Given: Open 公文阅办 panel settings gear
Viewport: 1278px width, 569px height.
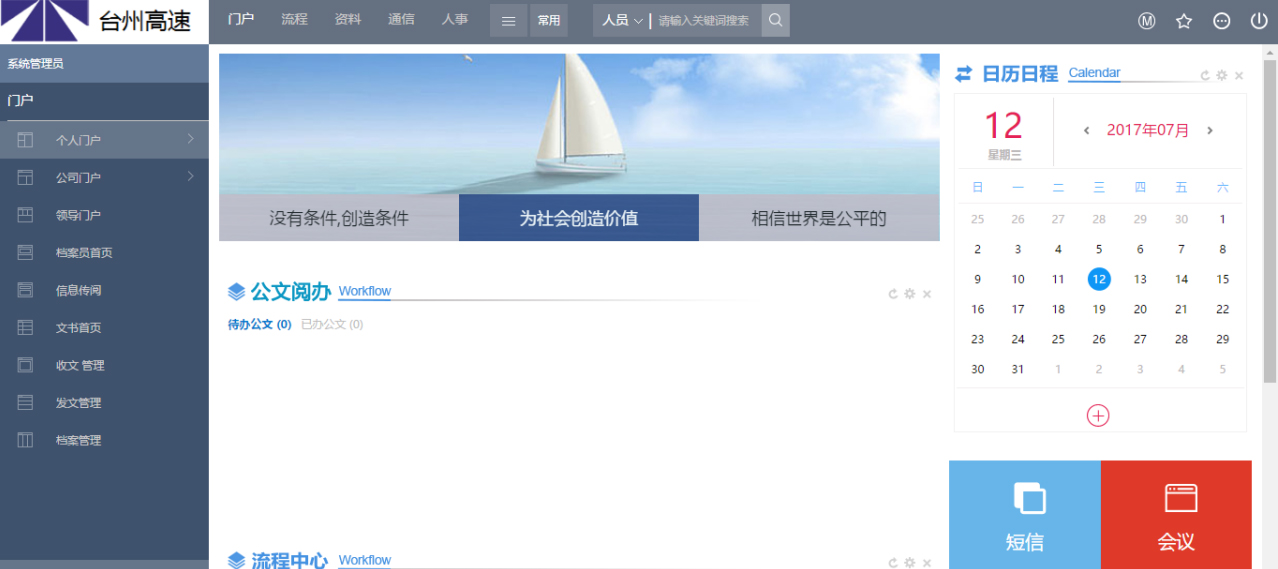Looking at the screenshot, I should 910,294.
